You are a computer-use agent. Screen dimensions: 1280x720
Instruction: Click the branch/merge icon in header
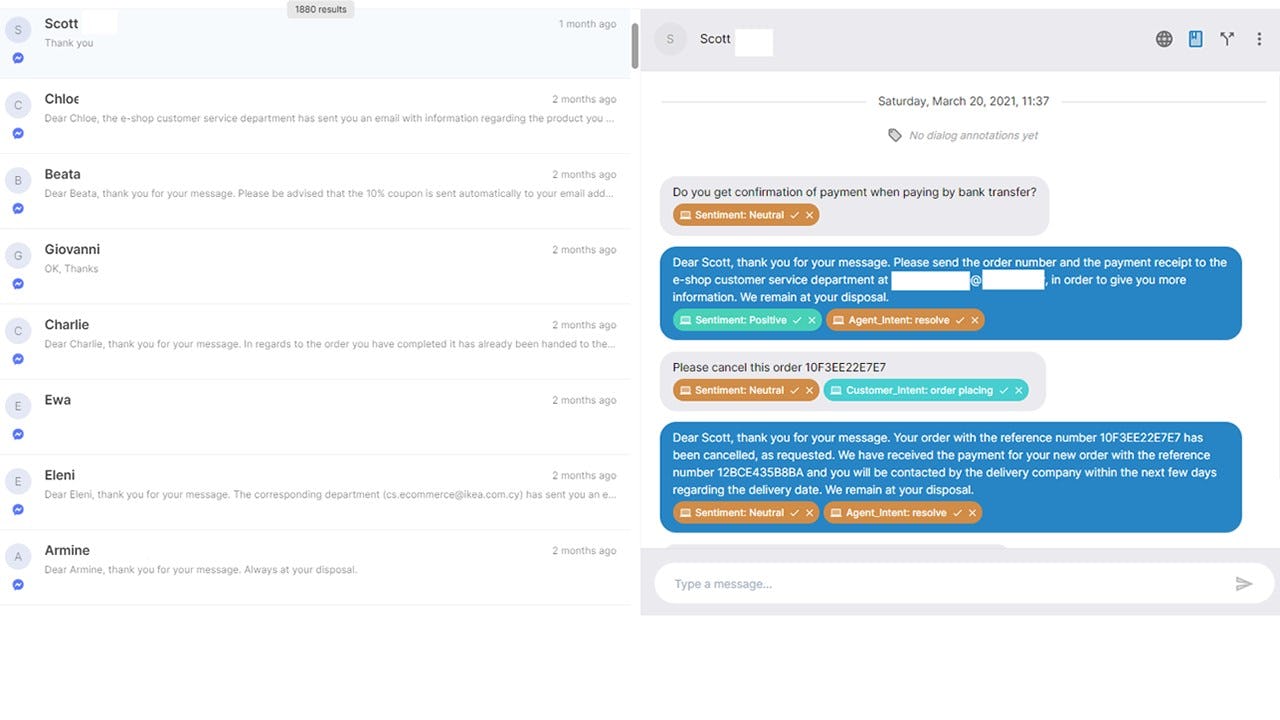[1227, 39]
